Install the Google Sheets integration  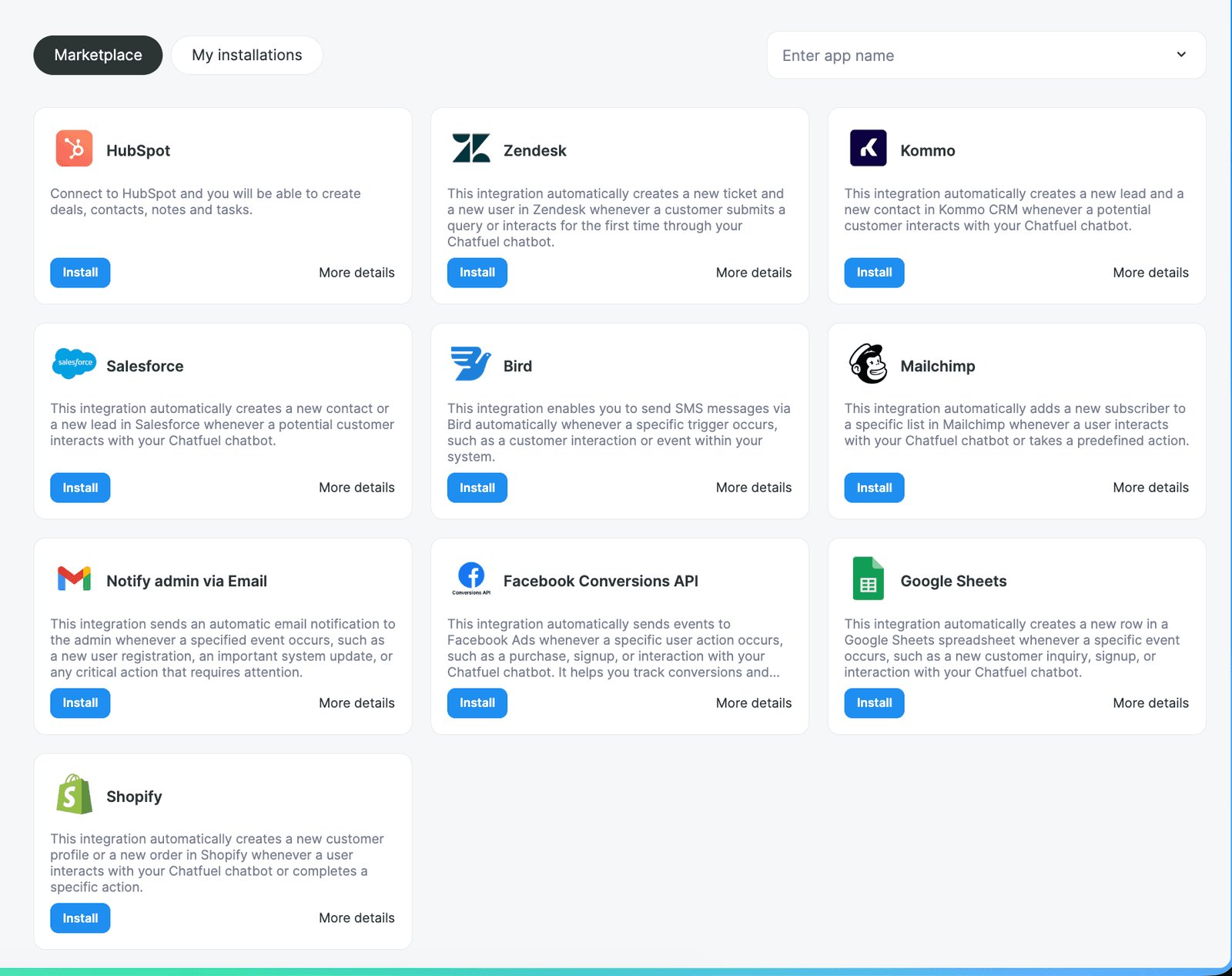874,703
